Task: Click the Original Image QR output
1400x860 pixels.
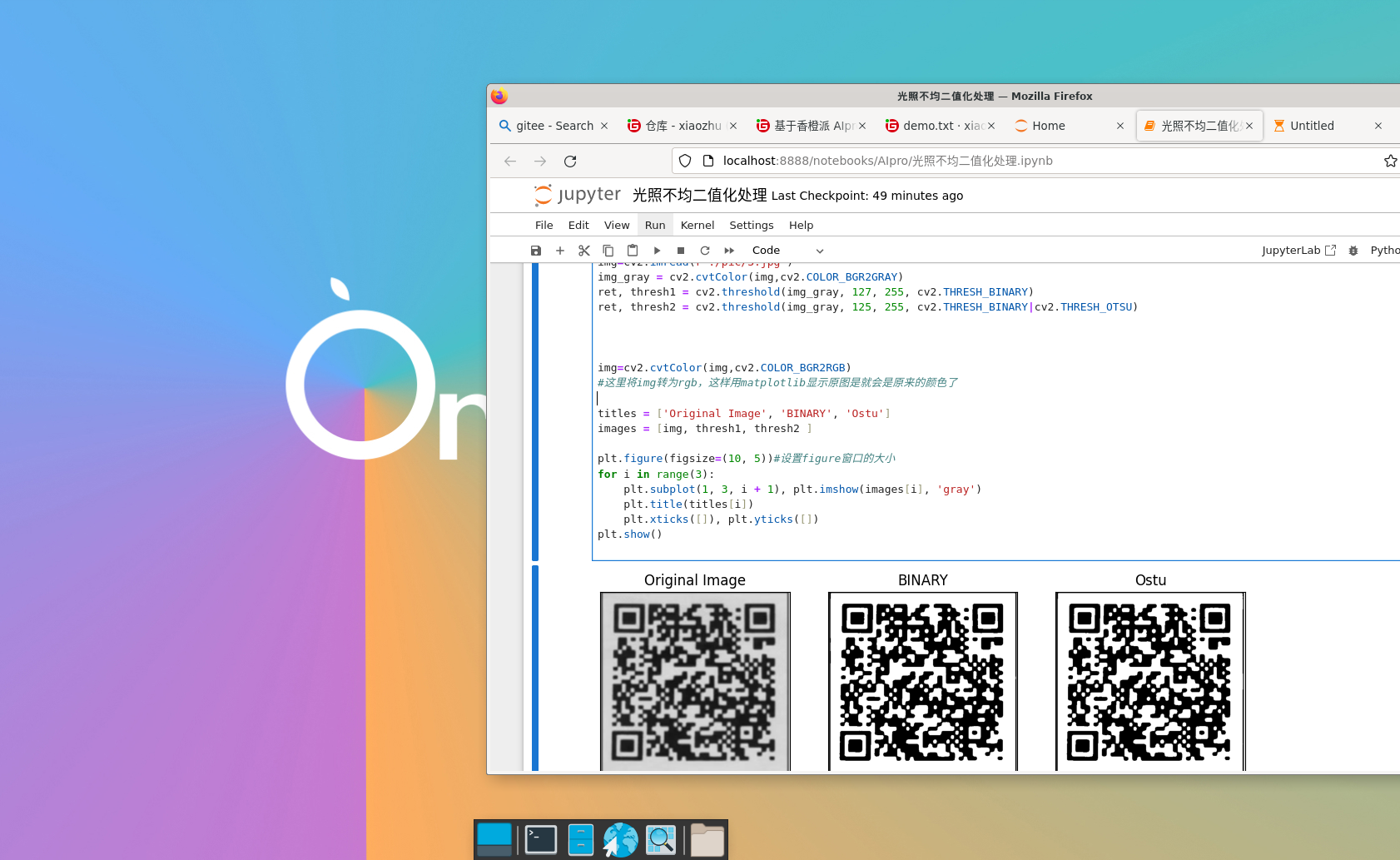Action: 695,681
